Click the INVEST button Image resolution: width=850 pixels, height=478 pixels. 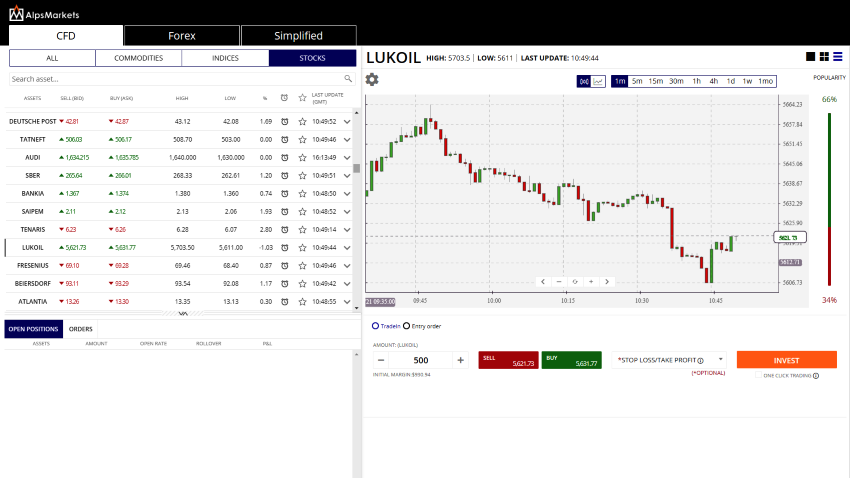[786, 360]
